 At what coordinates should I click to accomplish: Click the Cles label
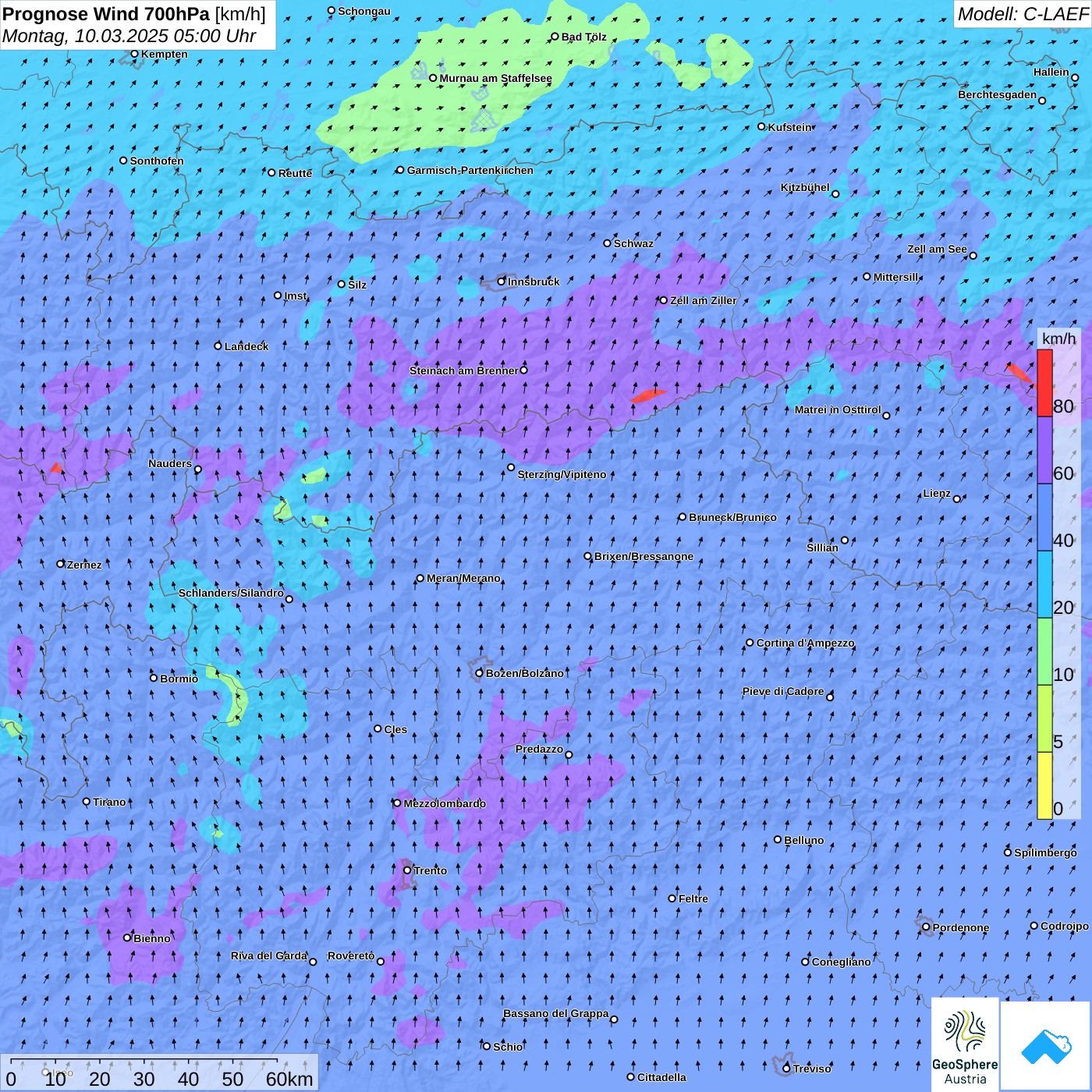[x=395, y=729]
